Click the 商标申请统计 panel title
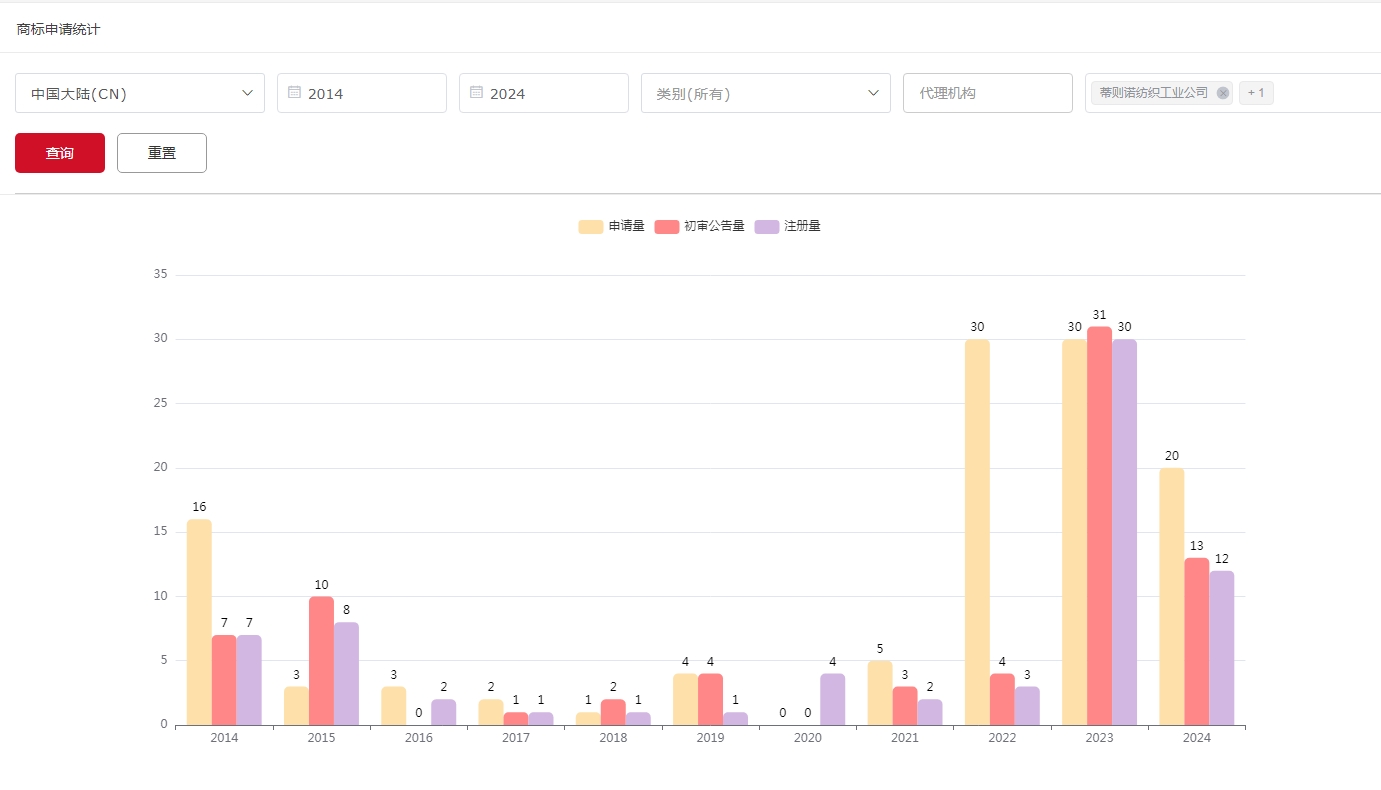 pyautogui.click(x=58, y=29)
